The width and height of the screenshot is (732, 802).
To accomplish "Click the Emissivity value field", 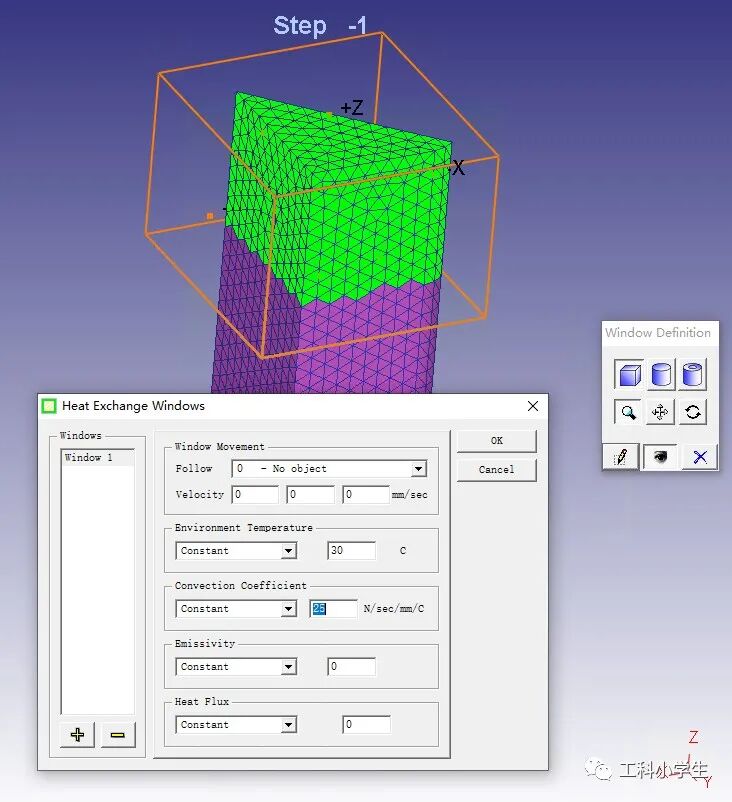I will click(x=351, y=666).
